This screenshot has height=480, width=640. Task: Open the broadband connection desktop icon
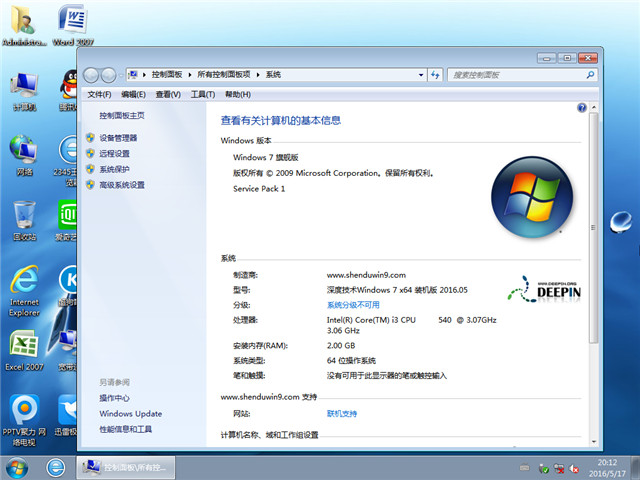66,350
